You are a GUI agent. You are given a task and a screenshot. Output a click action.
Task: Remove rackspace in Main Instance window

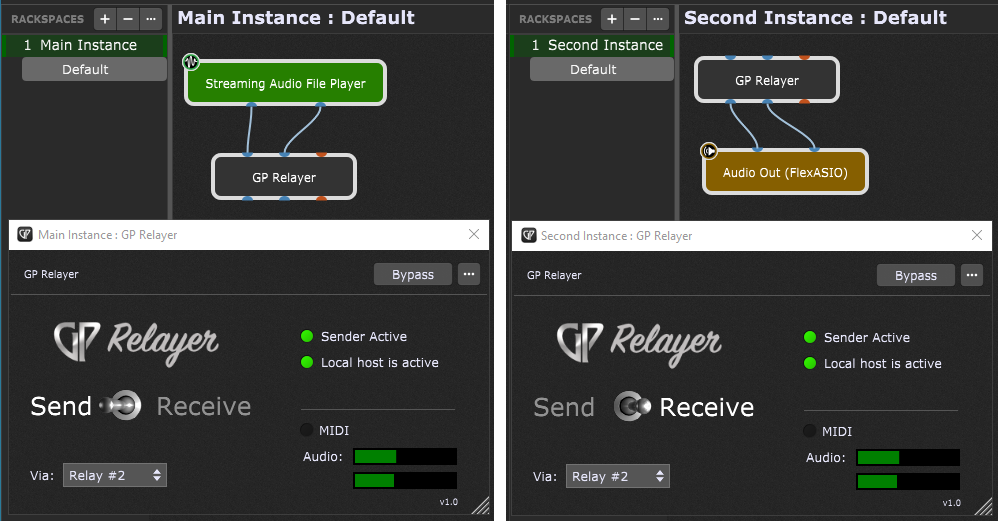pyautogui.click(x=128, y=19)
